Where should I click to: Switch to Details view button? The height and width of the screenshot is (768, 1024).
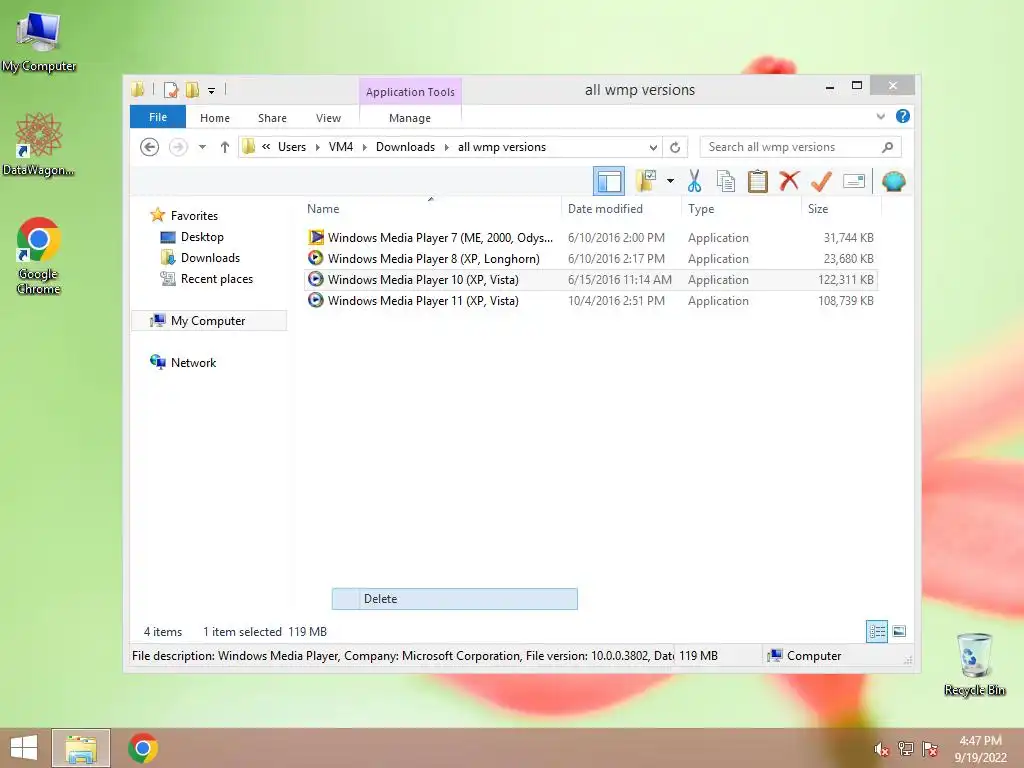[x=876, y=632]
